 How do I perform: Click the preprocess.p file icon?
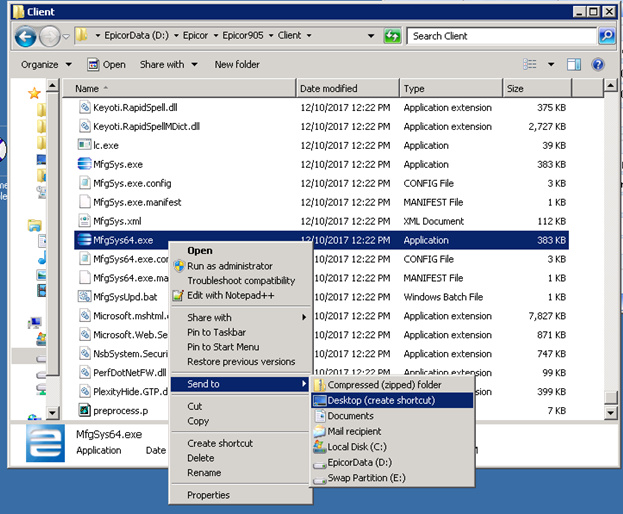(x=84, y=410)
